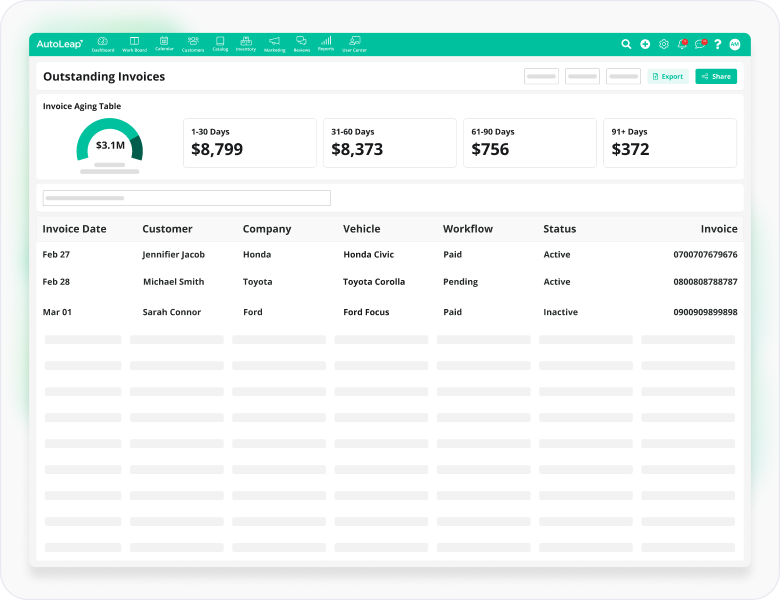The height and width of the screenshot is (601, 781).
Task: Select the 1-30 Days aging card
Action: 250,143
